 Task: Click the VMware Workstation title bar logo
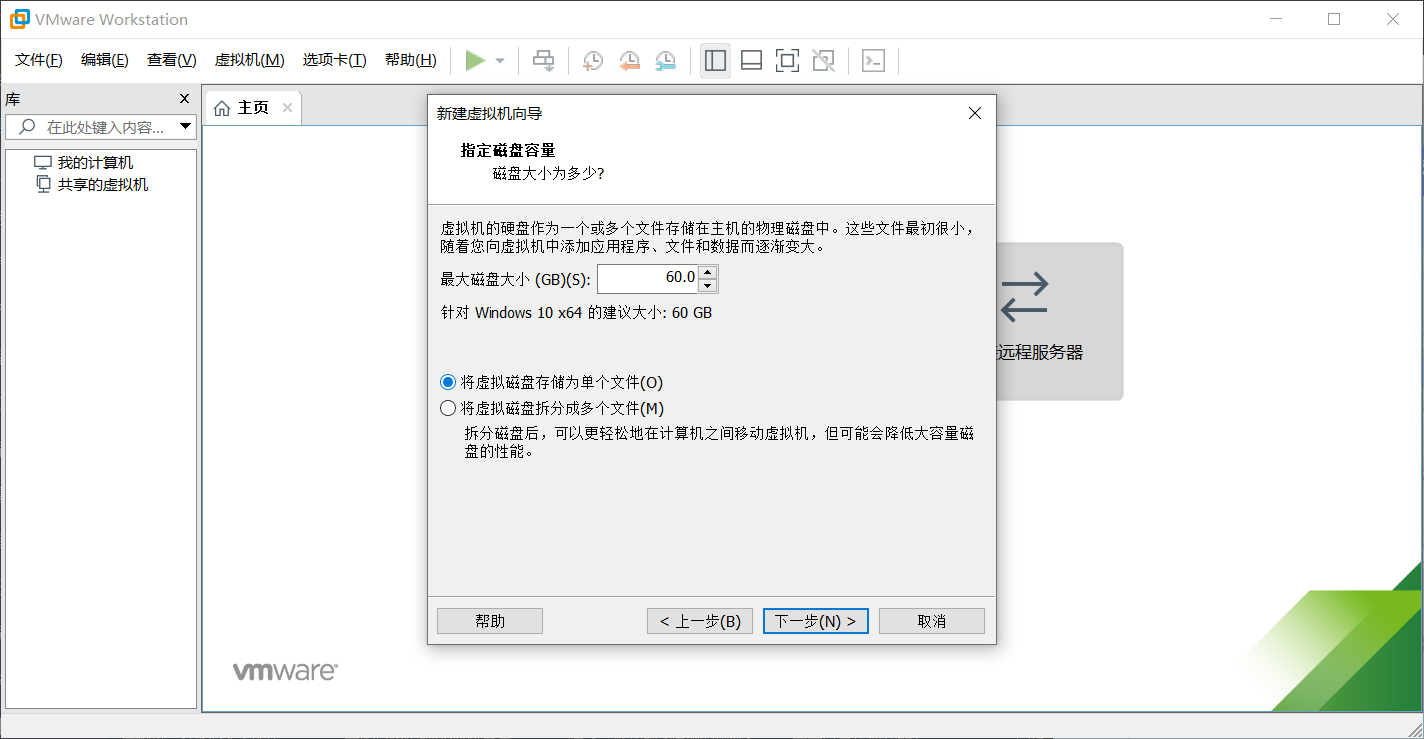[x=19, y=19]
